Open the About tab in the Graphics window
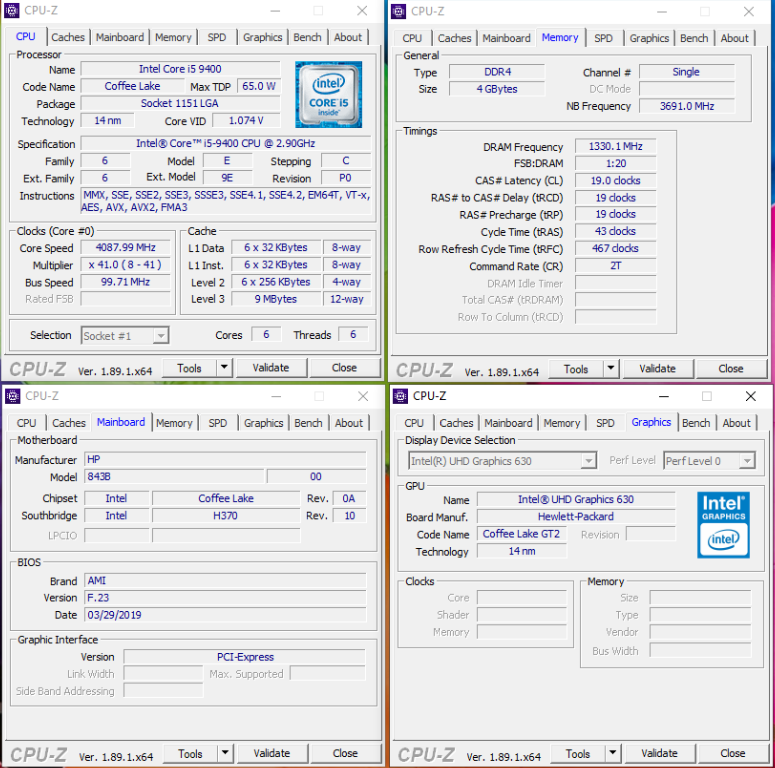The image size is (775, 768). [736, 423]
